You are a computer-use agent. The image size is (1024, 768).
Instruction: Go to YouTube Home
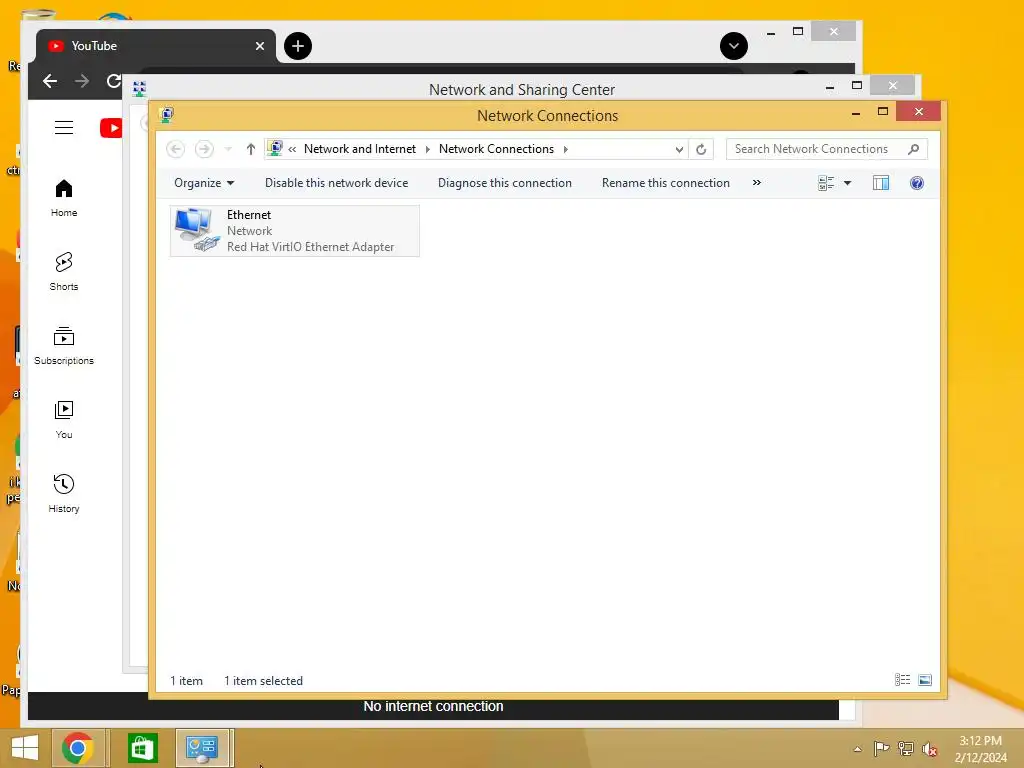[64, 198]
